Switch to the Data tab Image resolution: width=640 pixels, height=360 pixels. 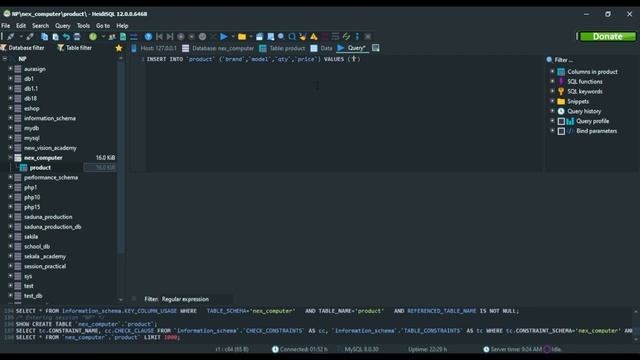click(x=322, y=48)
